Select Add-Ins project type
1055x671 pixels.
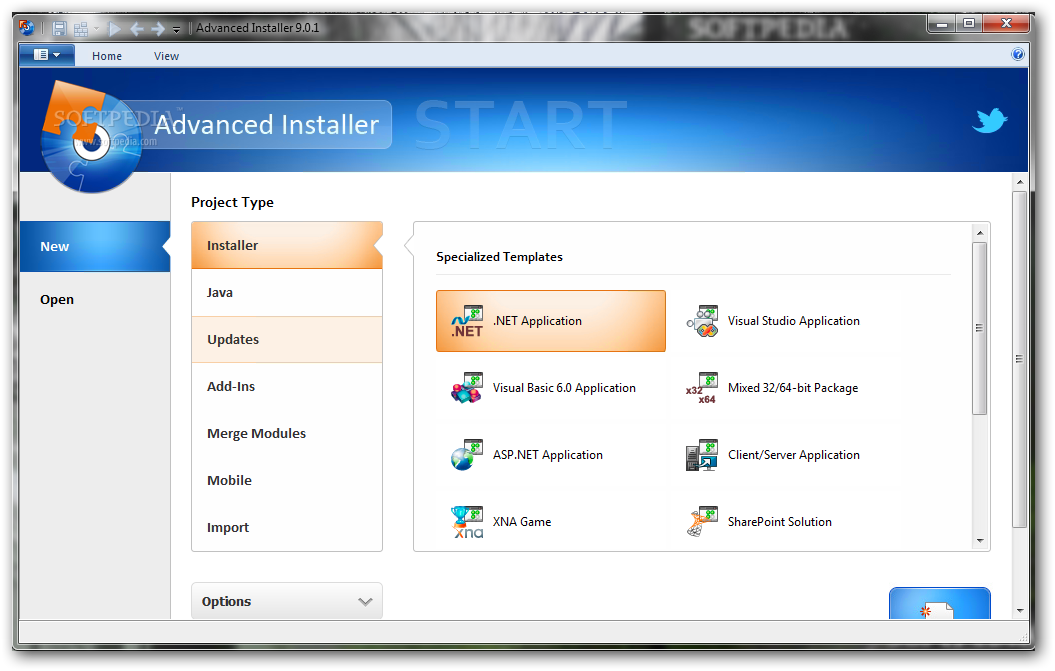click(287, 387)
